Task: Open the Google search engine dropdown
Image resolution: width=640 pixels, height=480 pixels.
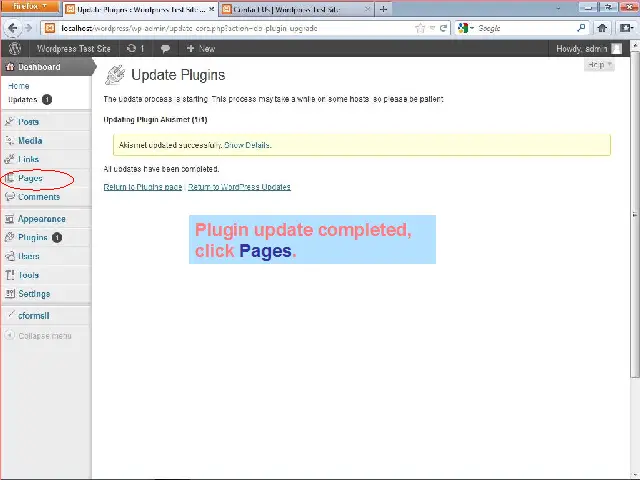Action: coord(466,28)
